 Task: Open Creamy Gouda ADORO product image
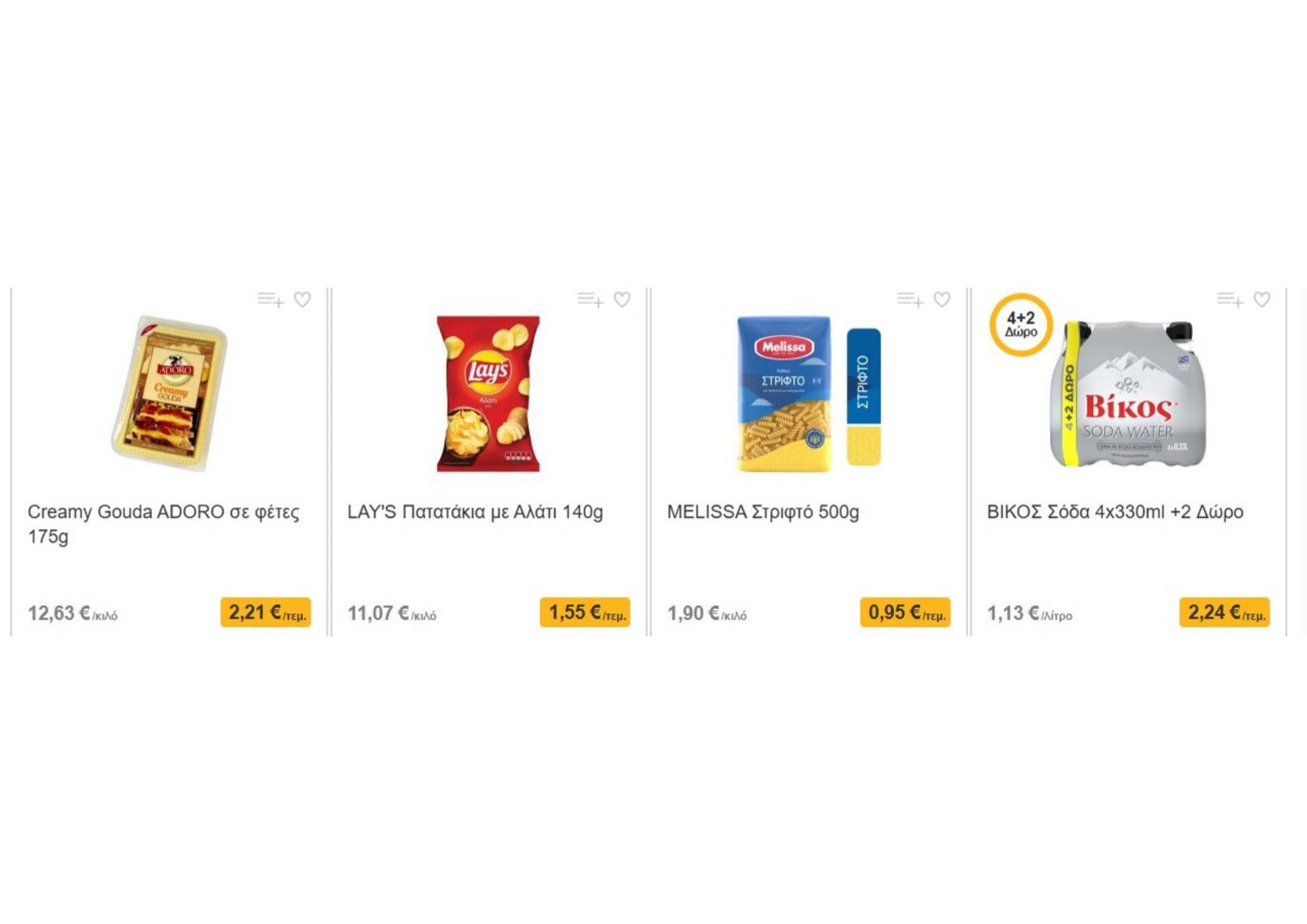point(169,393)
